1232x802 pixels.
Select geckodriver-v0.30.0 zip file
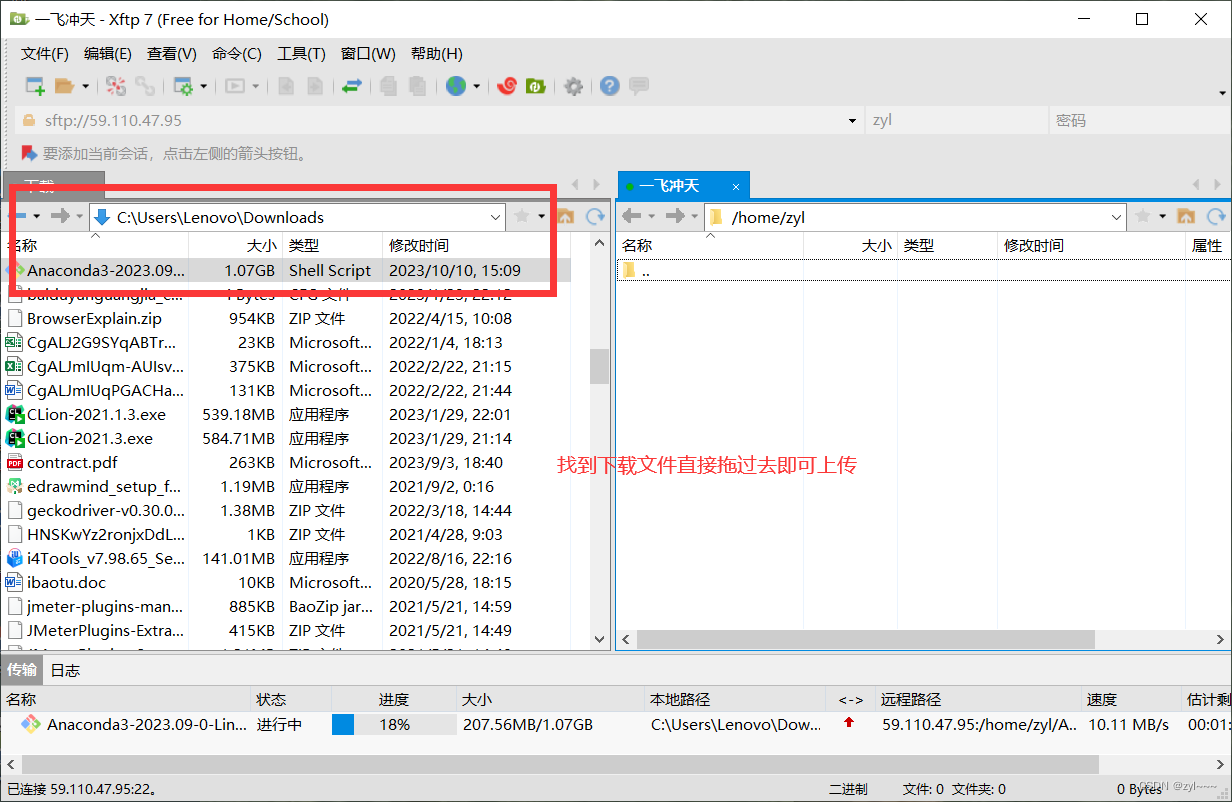coord(105,511)
